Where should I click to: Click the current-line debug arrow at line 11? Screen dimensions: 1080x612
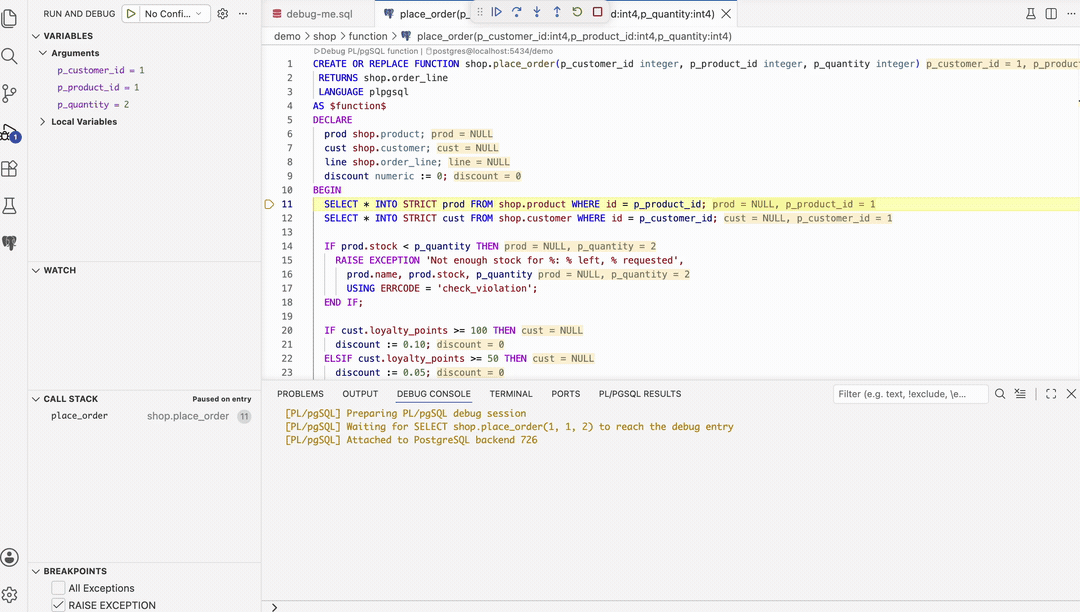[x=269, y=204]
